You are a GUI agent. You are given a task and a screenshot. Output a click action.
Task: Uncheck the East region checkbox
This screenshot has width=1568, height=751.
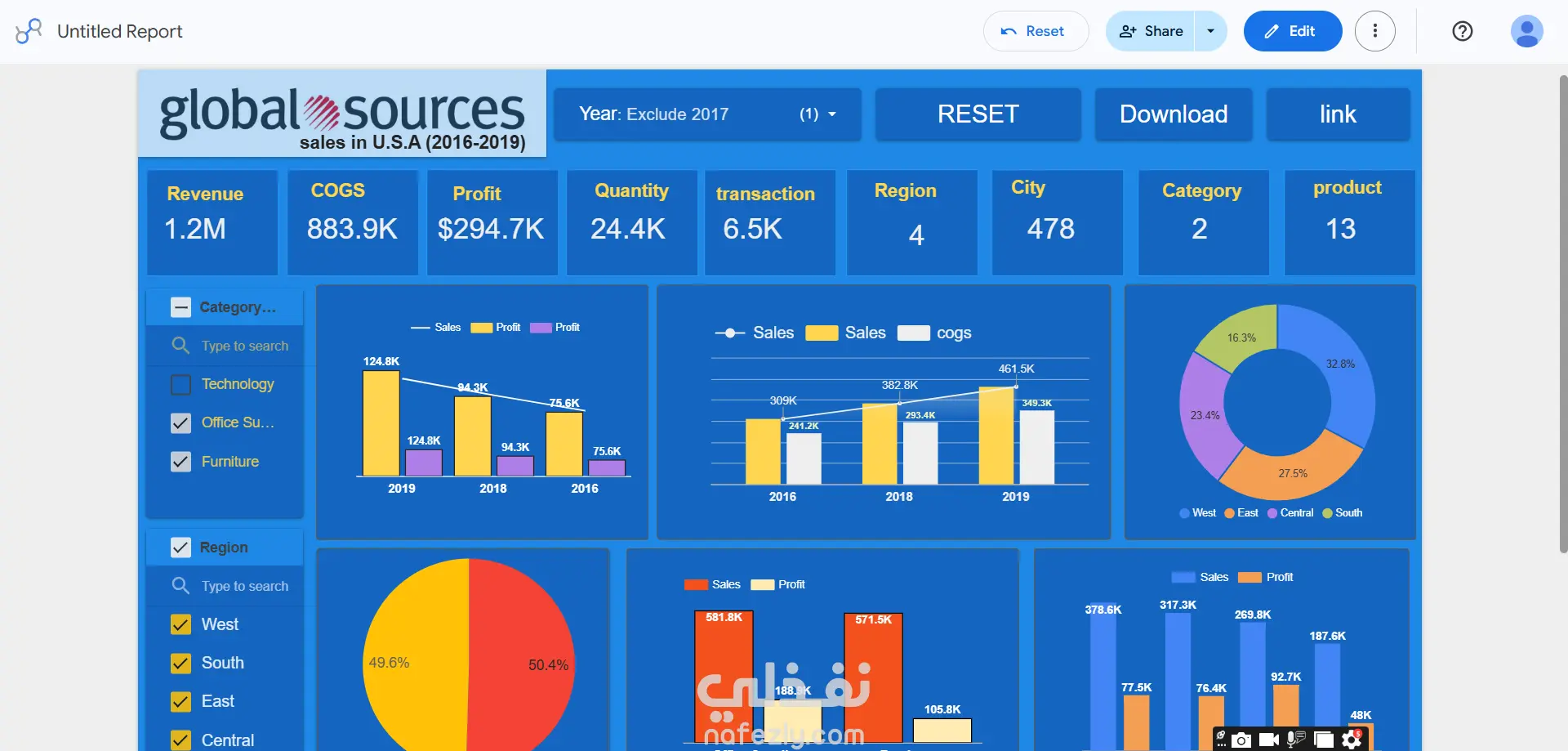click(180, 701)
